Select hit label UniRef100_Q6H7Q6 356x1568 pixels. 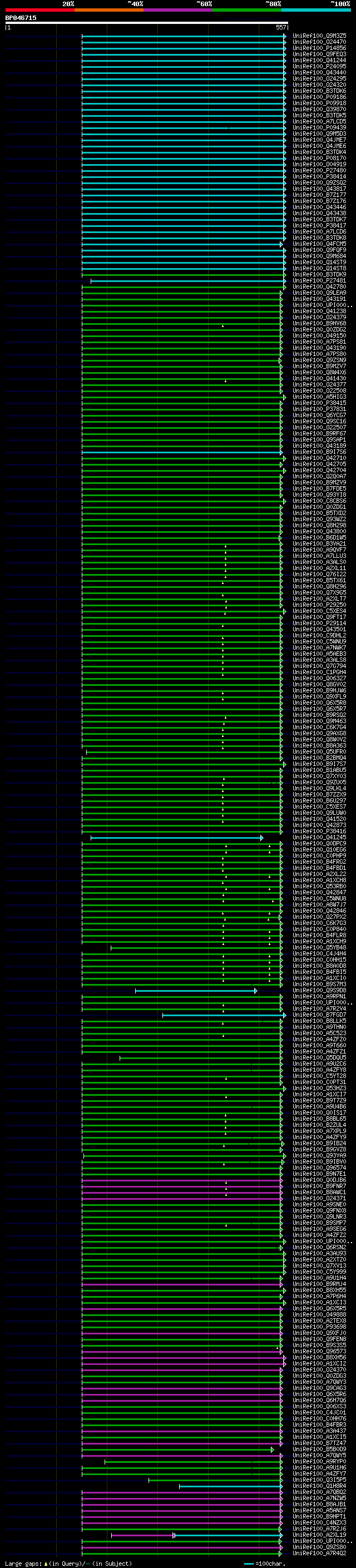pyautogui.click(x=319, y=1400)
